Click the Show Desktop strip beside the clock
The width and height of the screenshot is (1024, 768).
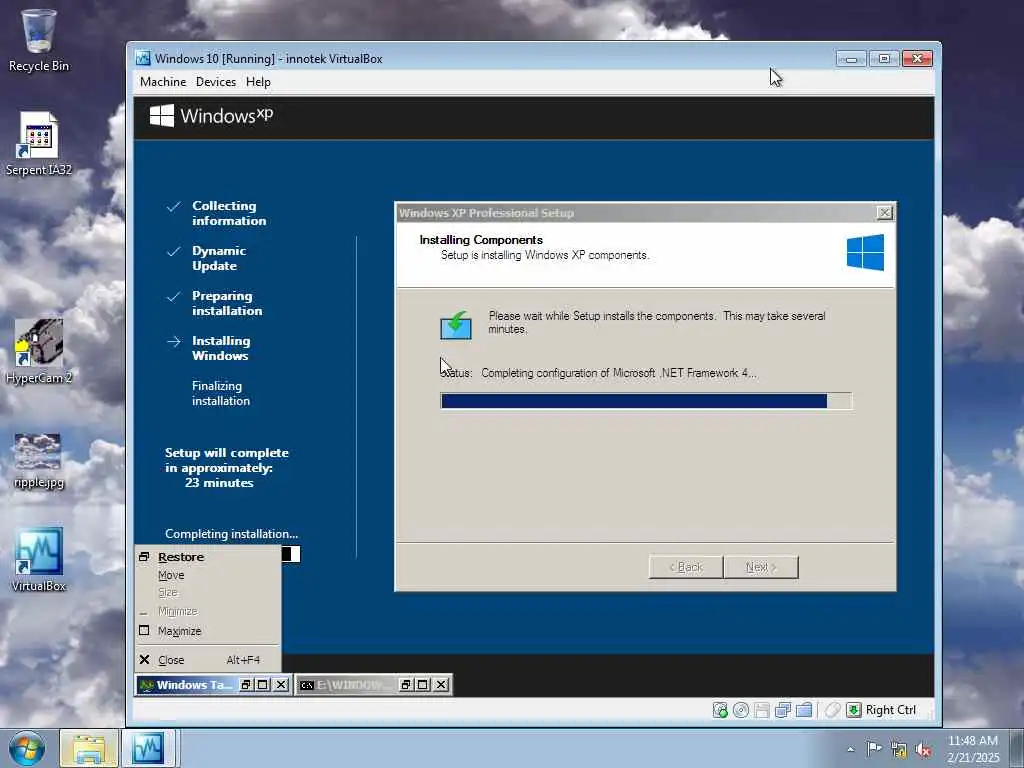coord(1017,748)
